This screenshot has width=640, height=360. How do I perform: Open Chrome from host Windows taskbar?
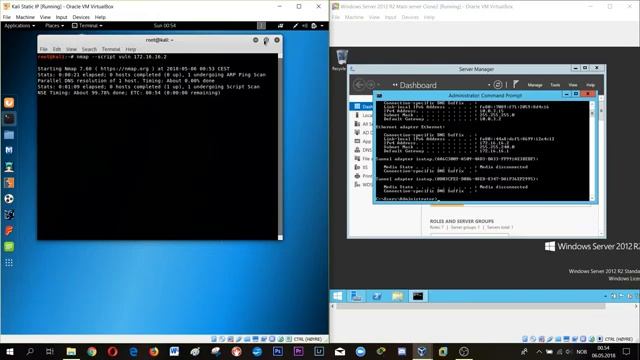pos(92,351)
